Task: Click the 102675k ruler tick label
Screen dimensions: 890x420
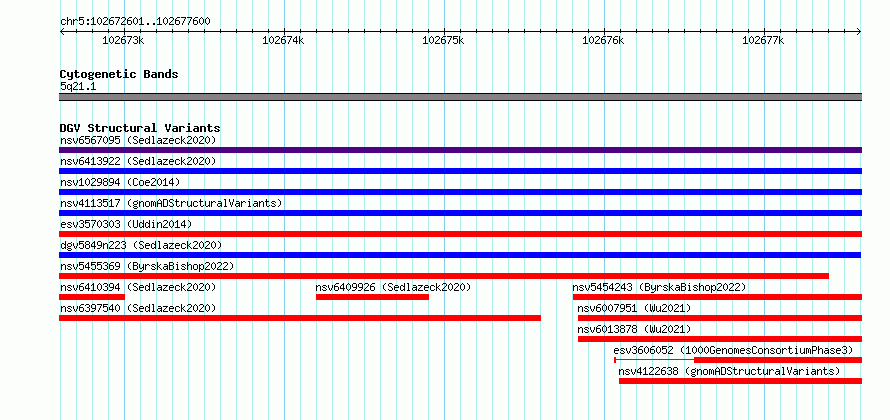Action: pos(443,40)
